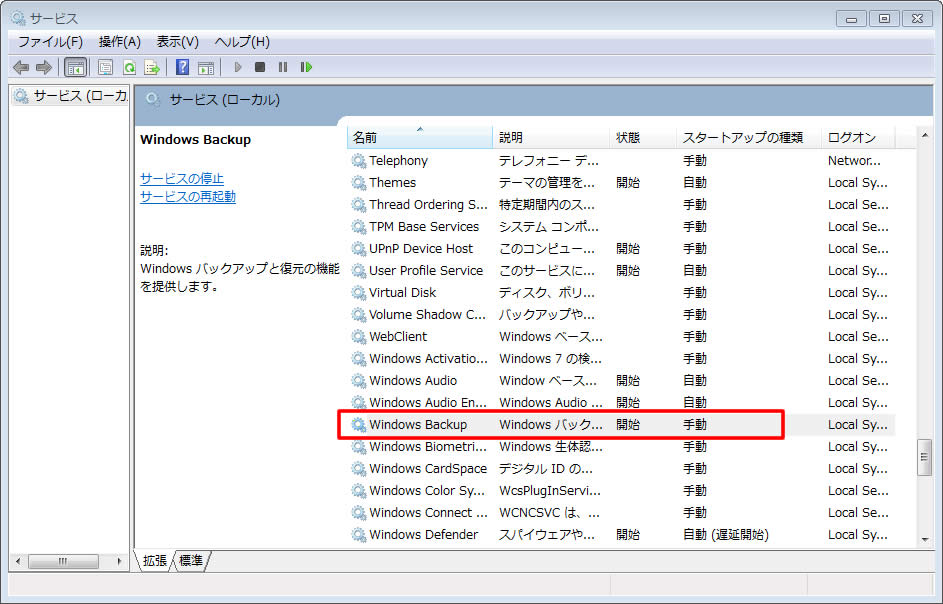Click the Pause service icon
This screenshot has height=604, width=943.
283,67
